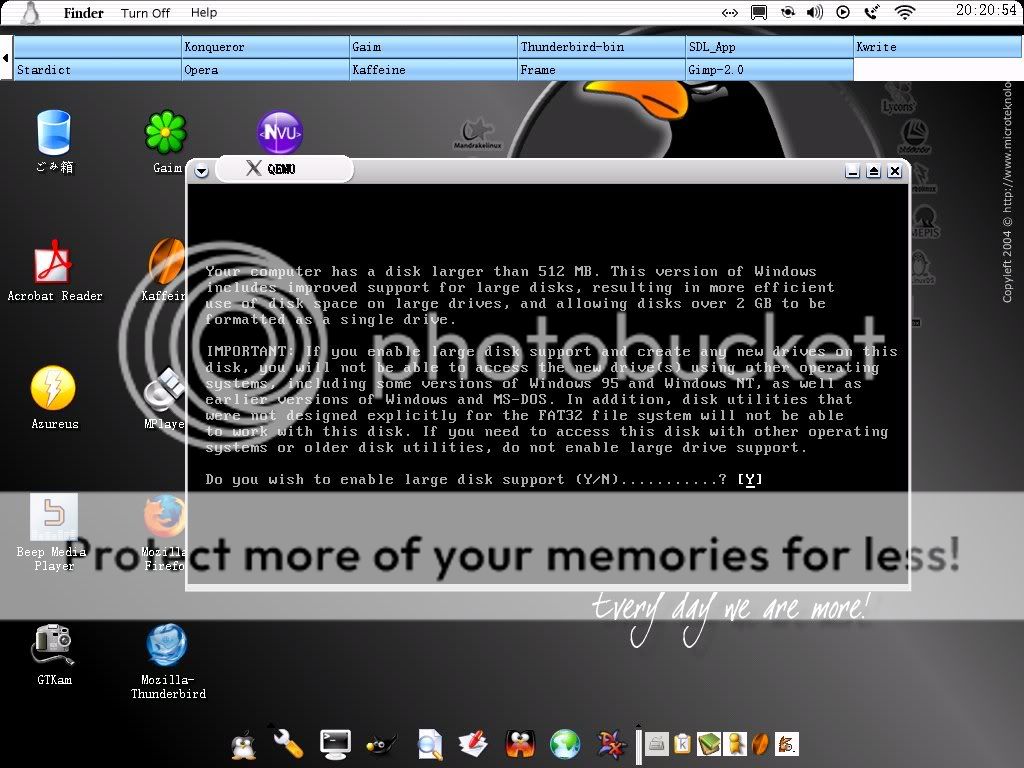This screenshot has height=768, width=1024.
Task: Open the Gaim flower desktop icon
Action: (x=165, y=133)
